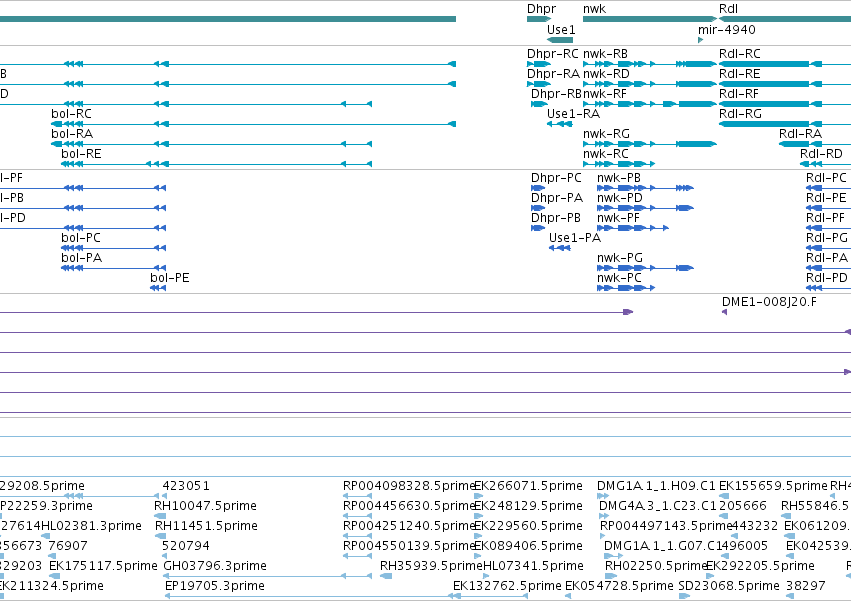The width and height of the screenshot is (851, 601).
Task: Select the Dhpr-RA transcript label
Action: pos(553,74)
